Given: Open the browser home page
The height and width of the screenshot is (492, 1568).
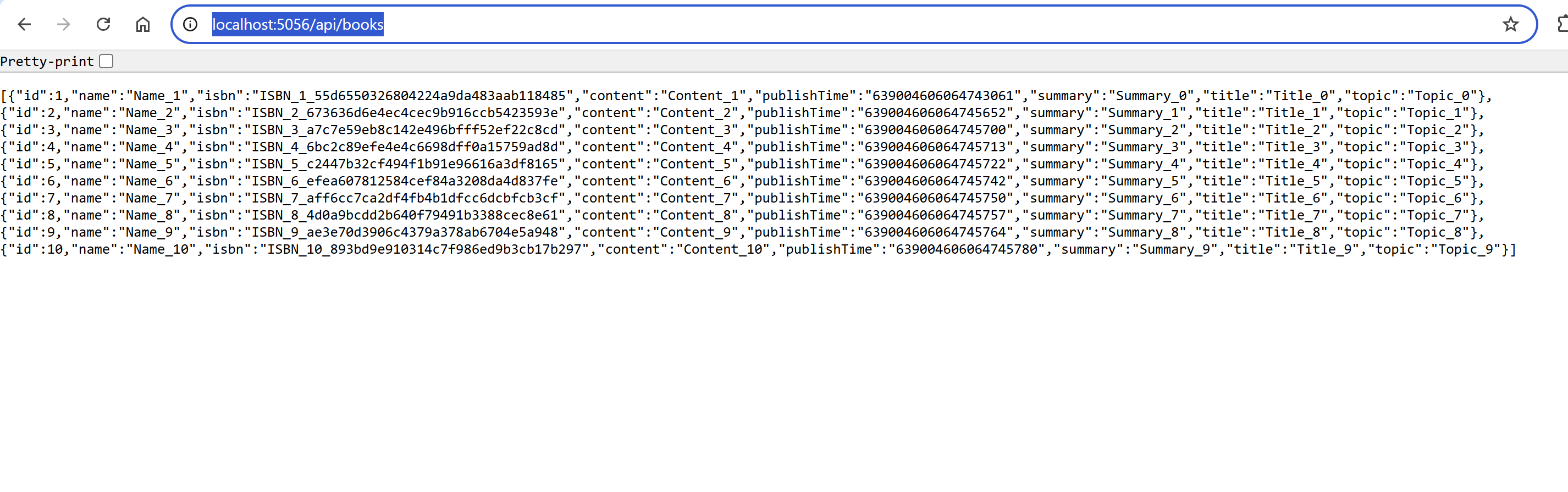Looking at the screenshot, I should point(143,24).
